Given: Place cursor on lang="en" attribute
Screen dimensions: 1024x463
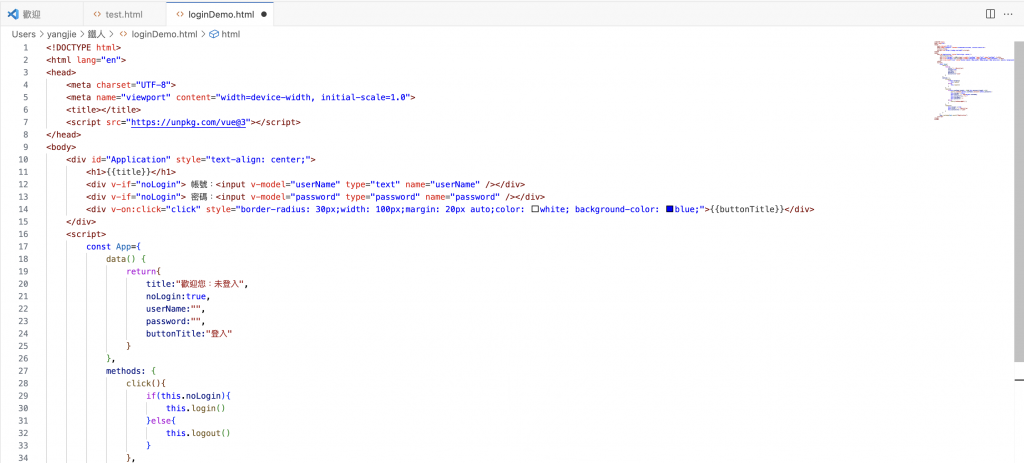Looking at the screenshot, I should 99,60.
